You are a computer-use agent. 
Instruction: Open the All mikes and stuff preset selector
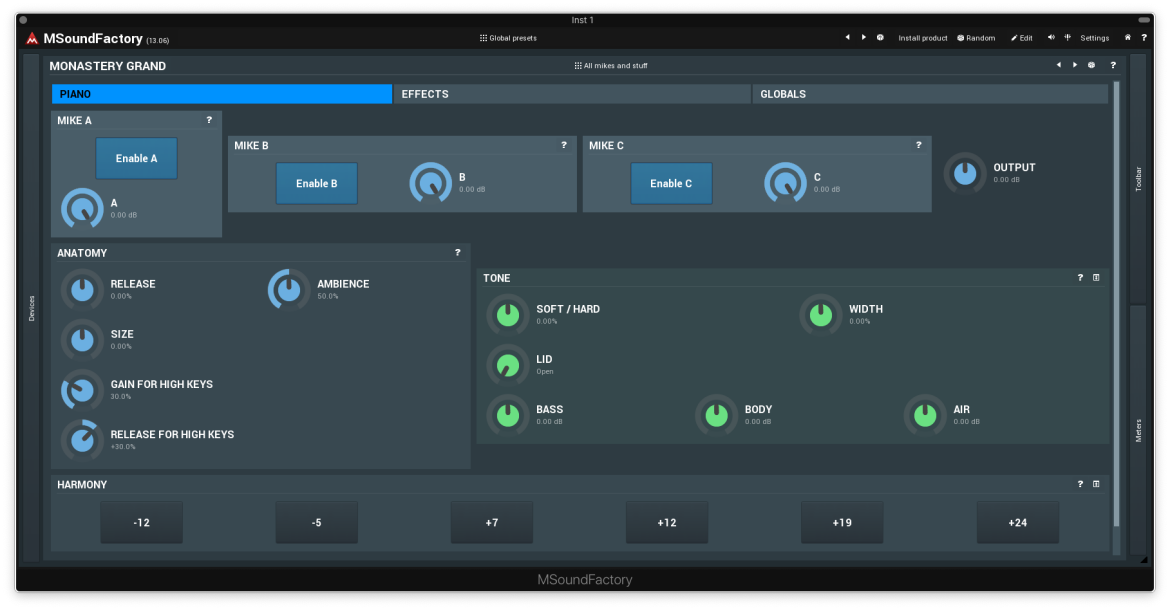click(x=611, y=66)
